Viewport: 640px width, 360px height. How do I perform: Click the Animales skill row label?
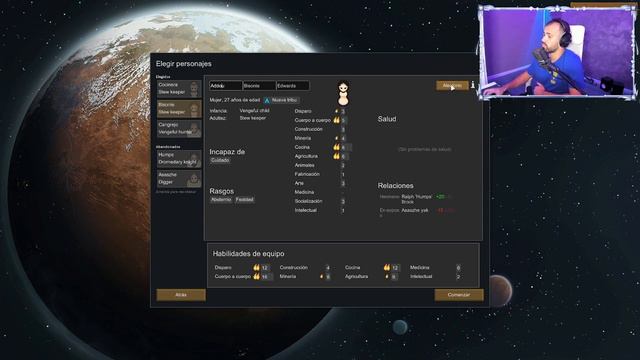coord(304,165)
